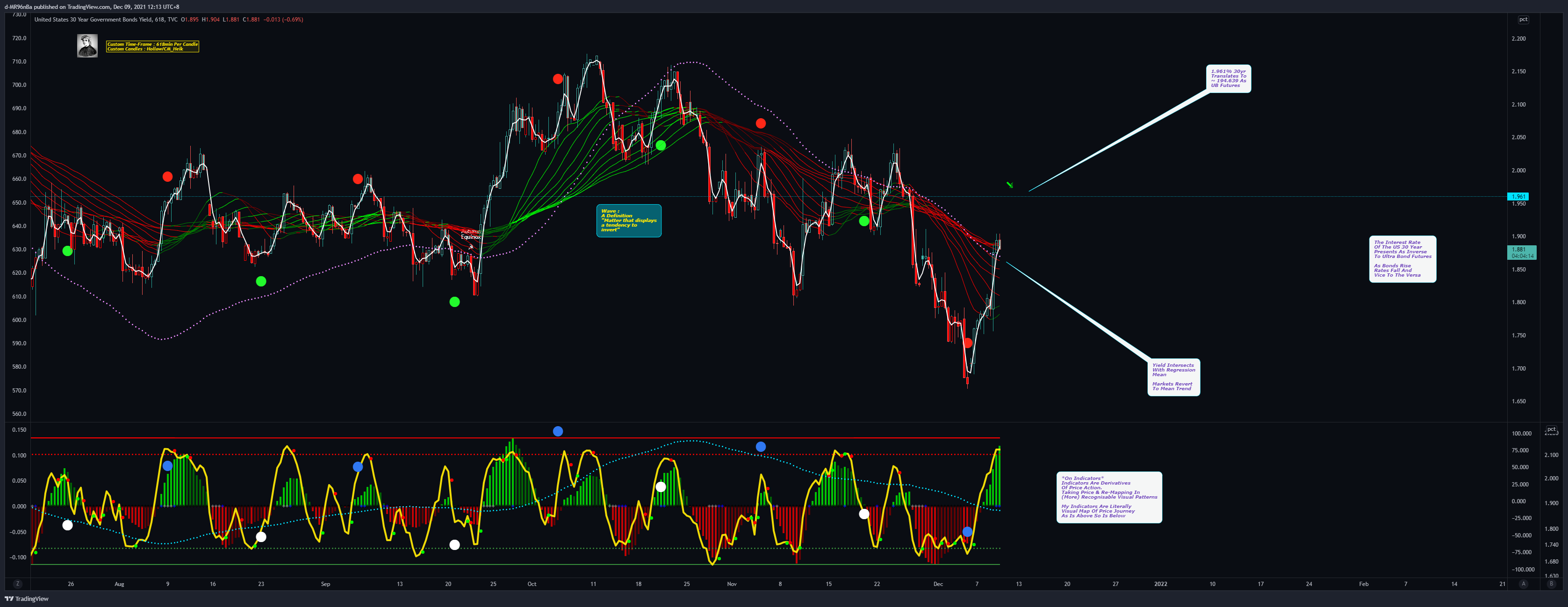Click the published-on TradingView.com header text
This screenshot has height=607, width=1568.
click(x=91, y=7)
